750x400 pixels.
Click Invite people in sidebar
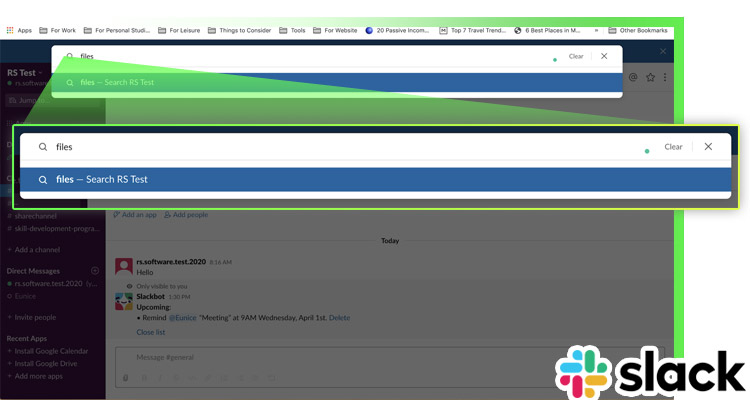tap(32, 317)
